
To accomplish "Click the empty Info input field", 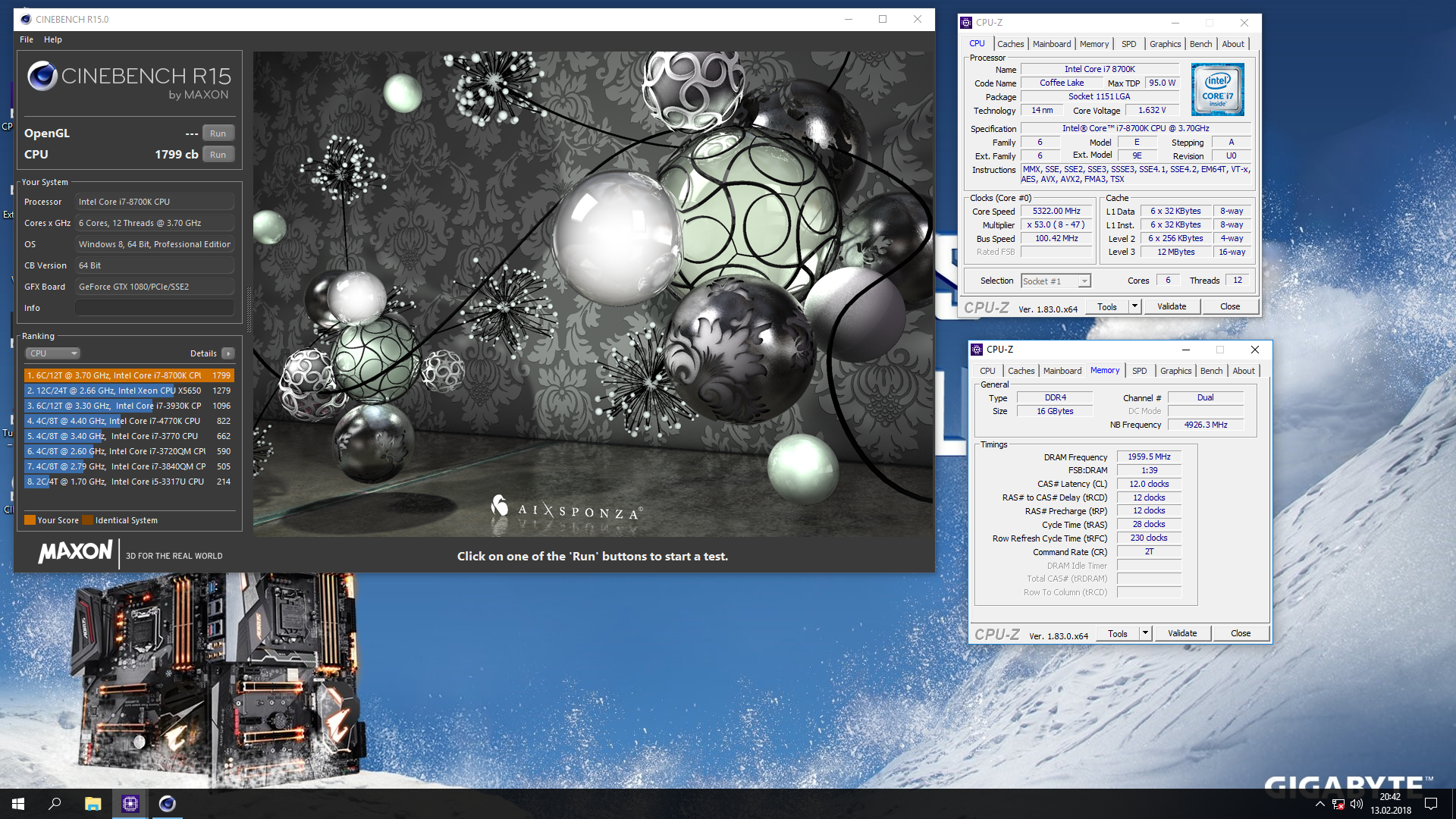I will click(155, 308).
